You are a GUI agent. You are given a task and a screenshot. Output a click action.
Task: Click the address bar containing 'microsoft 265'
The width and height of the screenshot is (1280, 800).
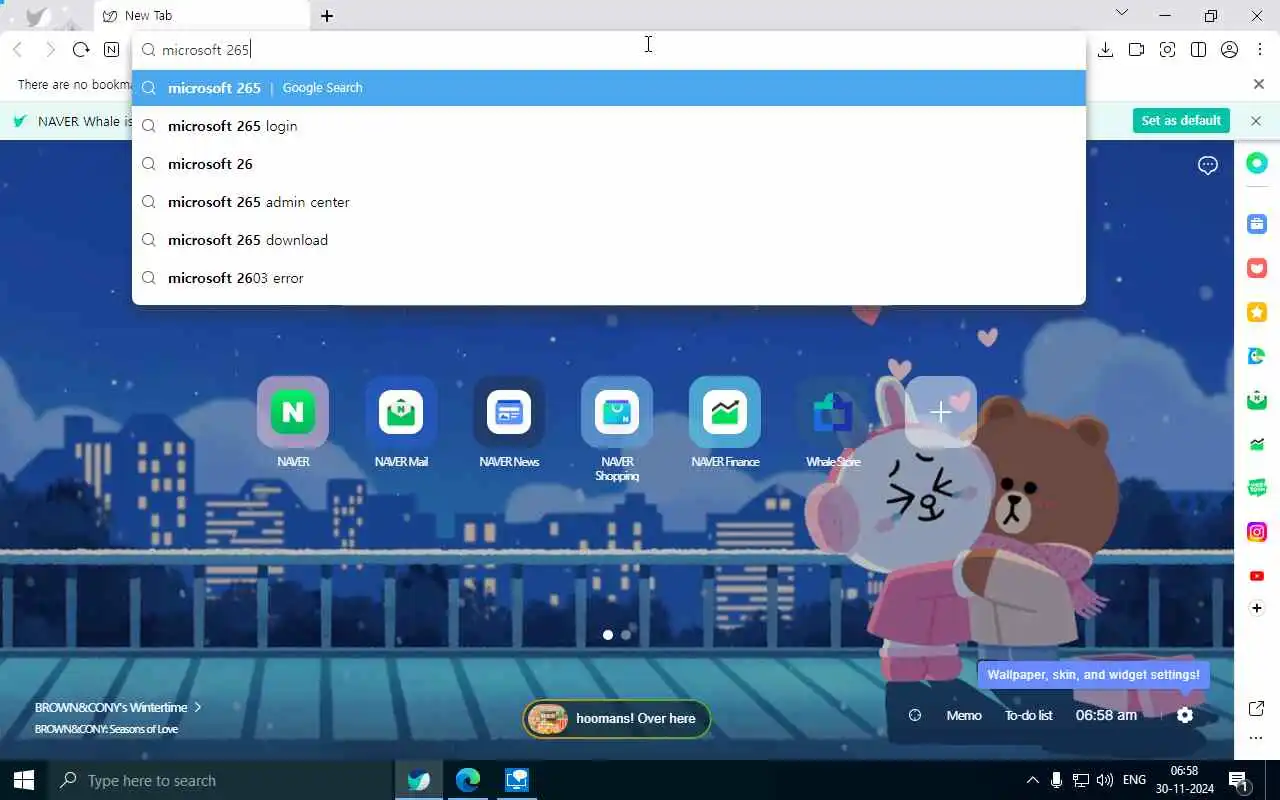[x=609, y=49]
